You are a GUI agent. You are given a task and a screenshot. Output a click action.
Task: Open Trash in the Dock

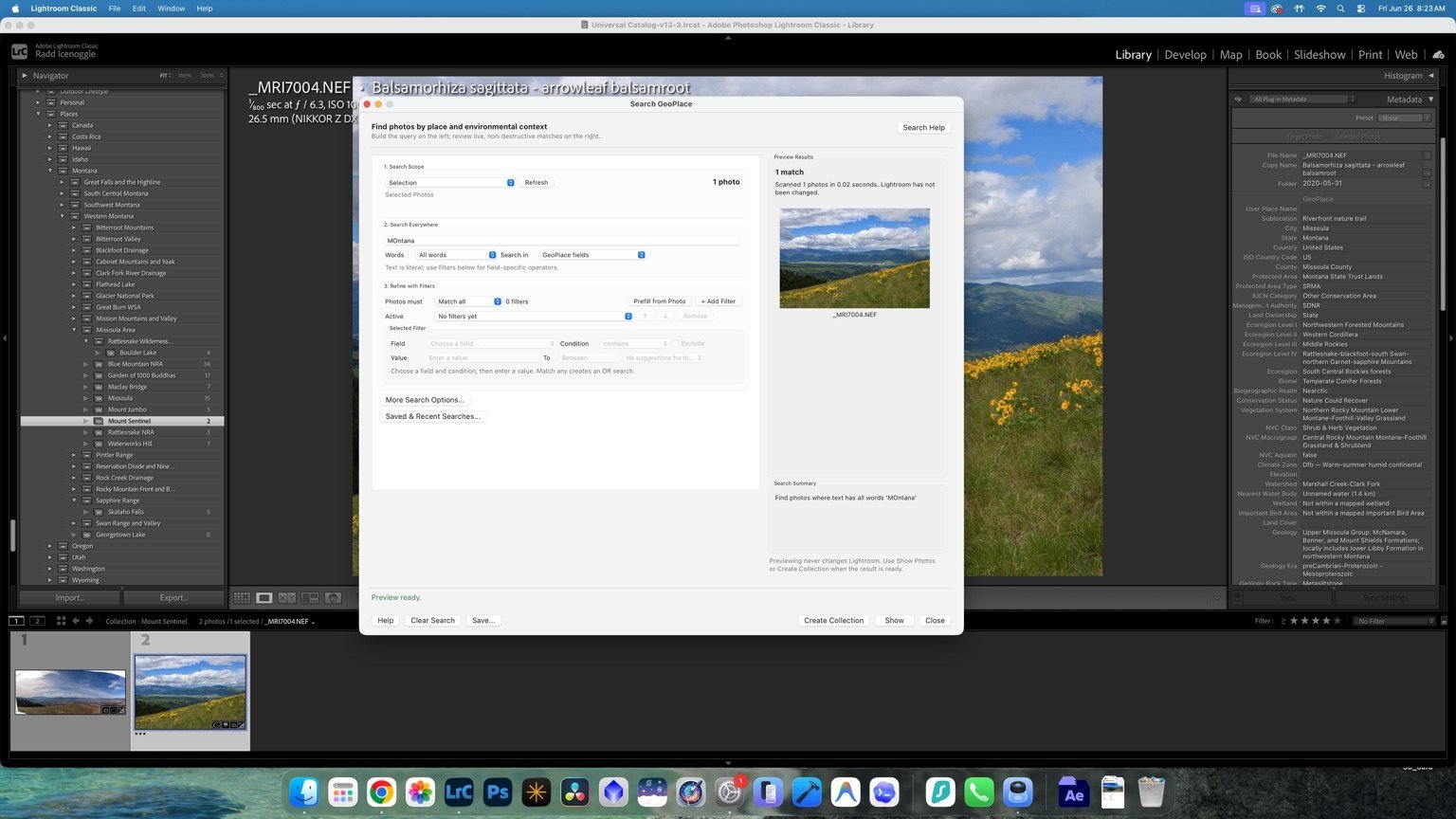pos(1151,792)
